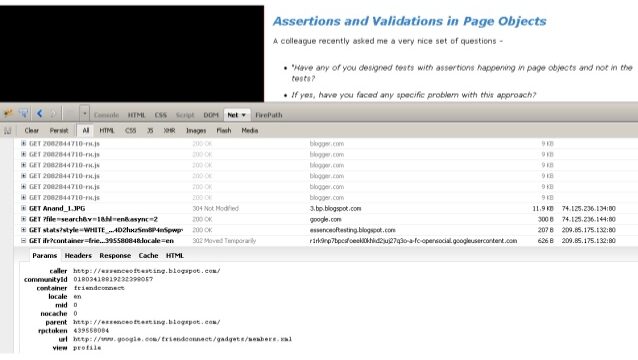Expand the GET Anand_1.JPG request
This screenshot has width=638, height=360.
(x=24, y=208)
